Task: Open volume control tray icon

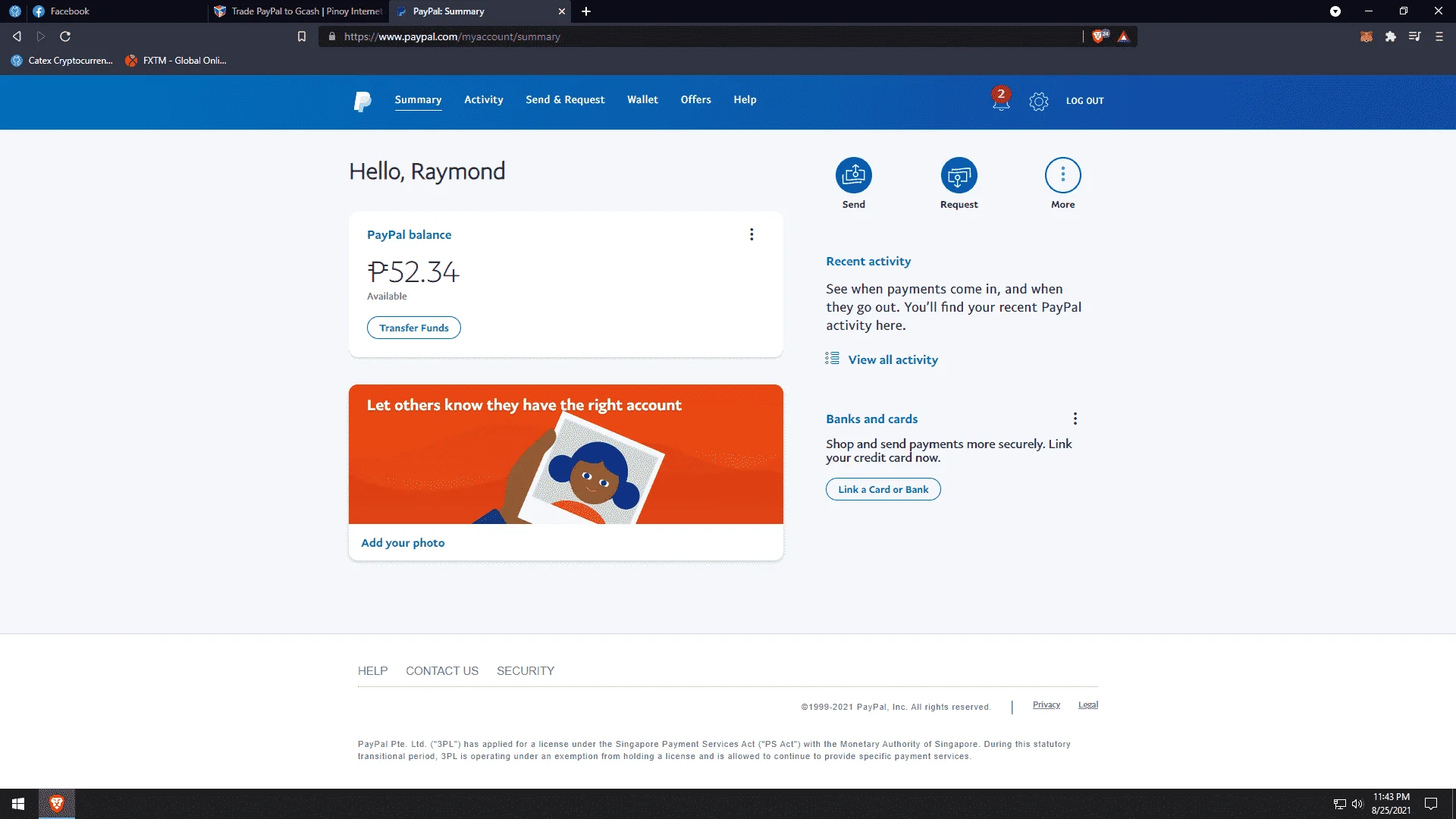Action: [x=1357, y=804]
